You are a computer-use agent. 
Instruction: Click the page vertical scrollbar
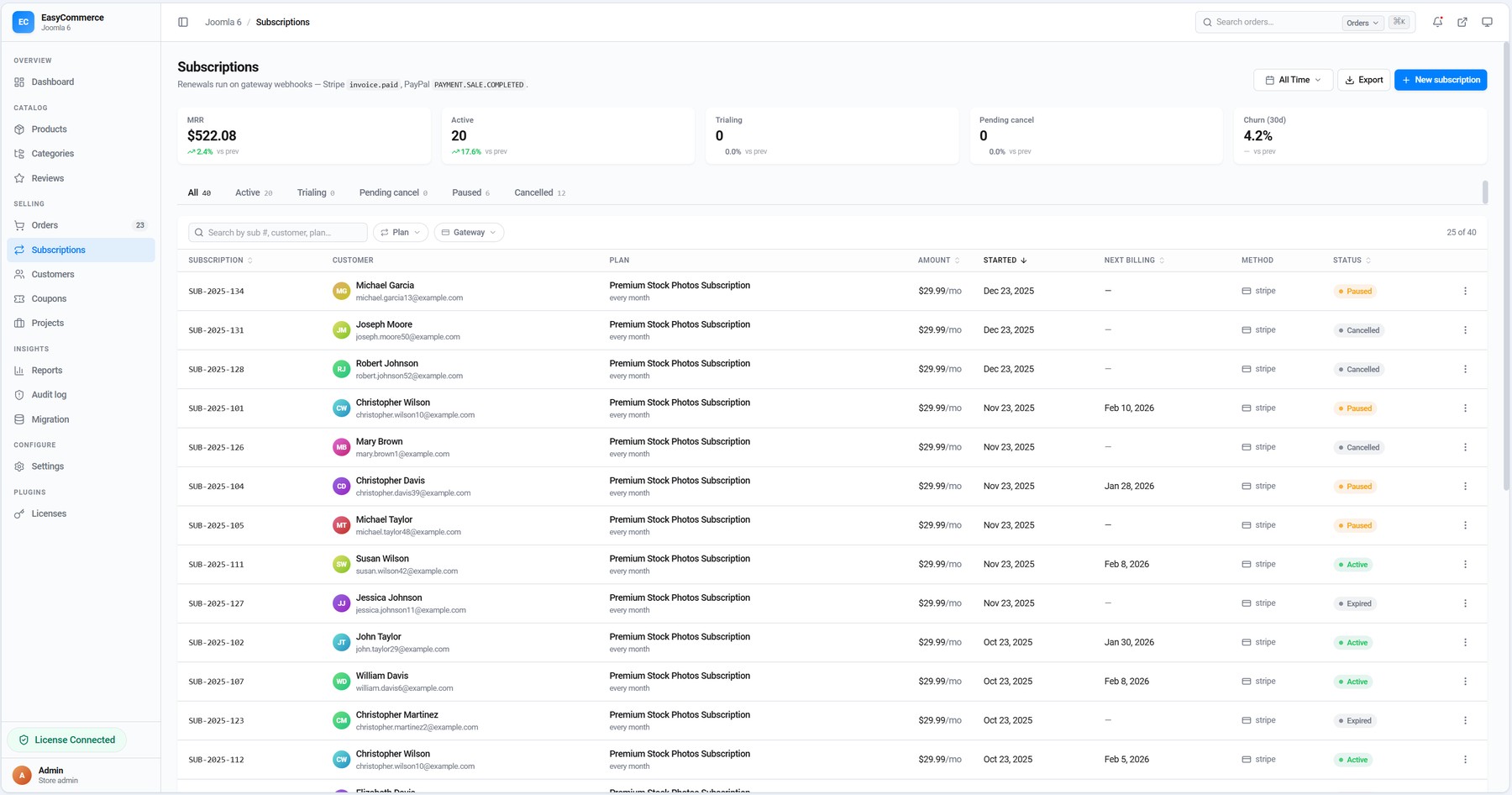(x=1506, y=265)
